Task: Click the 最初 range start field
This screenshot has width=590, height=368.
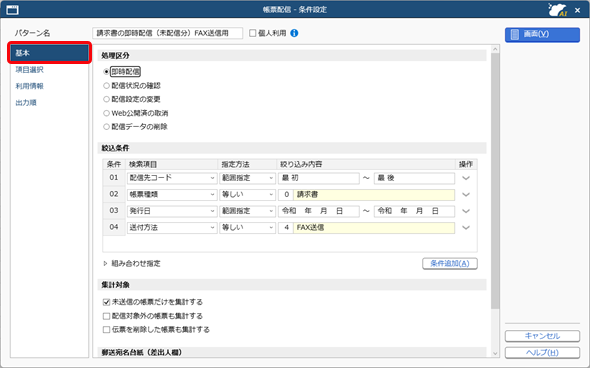Action: 319,178
